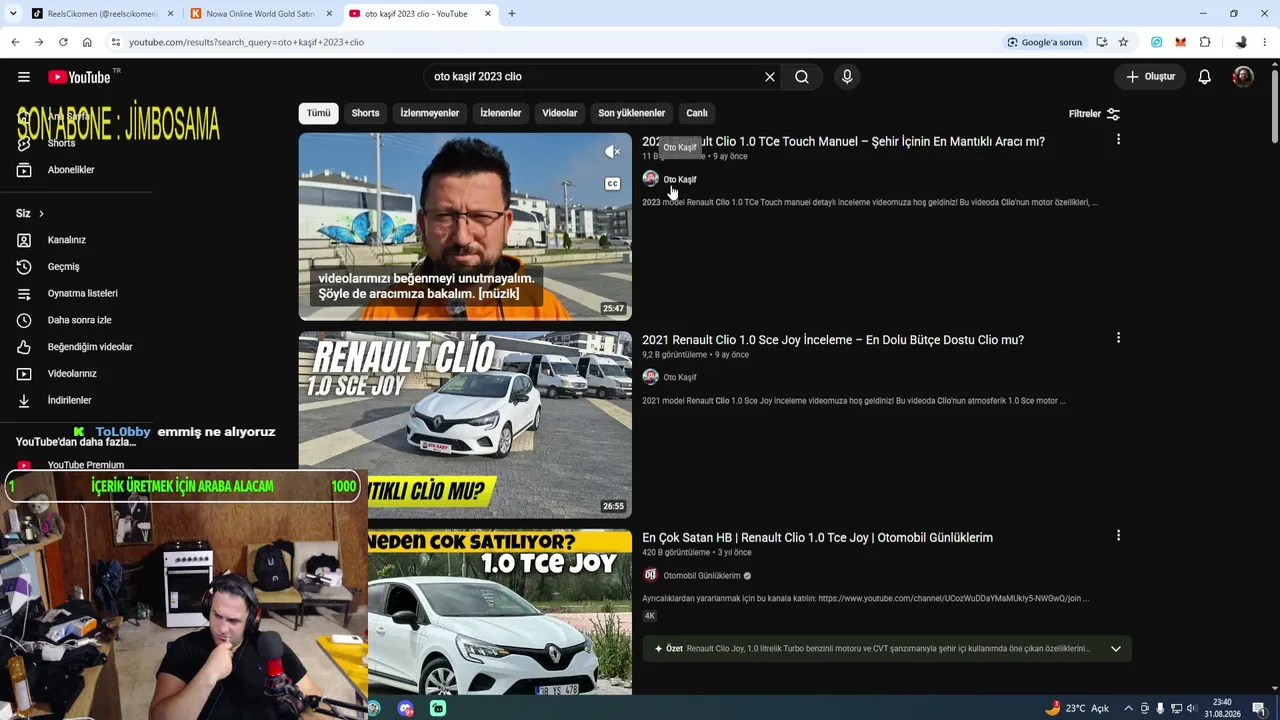Bookmark this page with the star icon

(1123, 42)
